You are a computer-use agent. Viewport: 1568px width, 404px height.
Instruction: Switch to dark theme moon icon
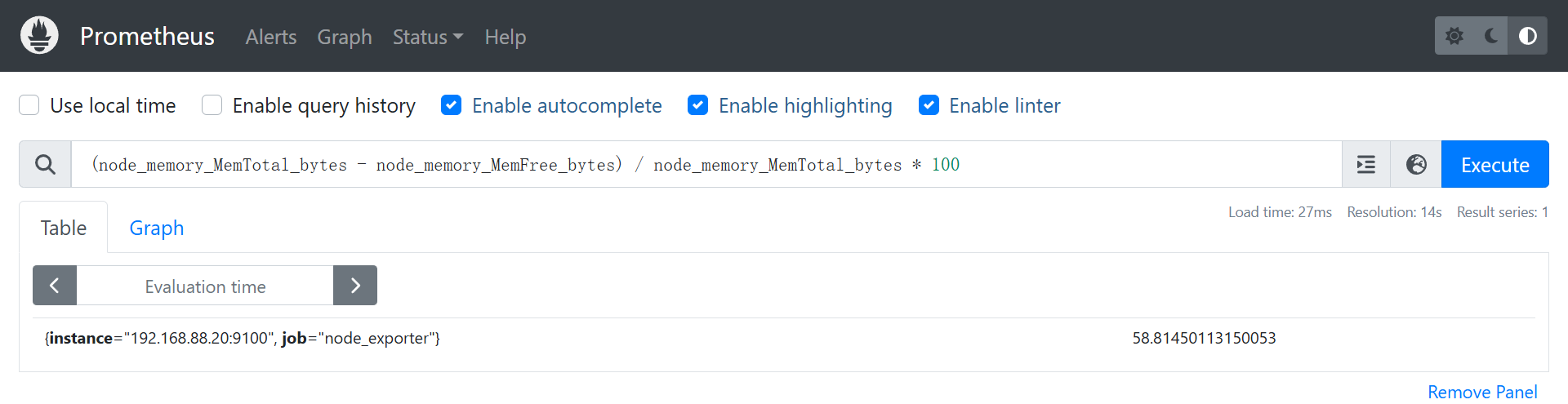(x=1491, y=36)
